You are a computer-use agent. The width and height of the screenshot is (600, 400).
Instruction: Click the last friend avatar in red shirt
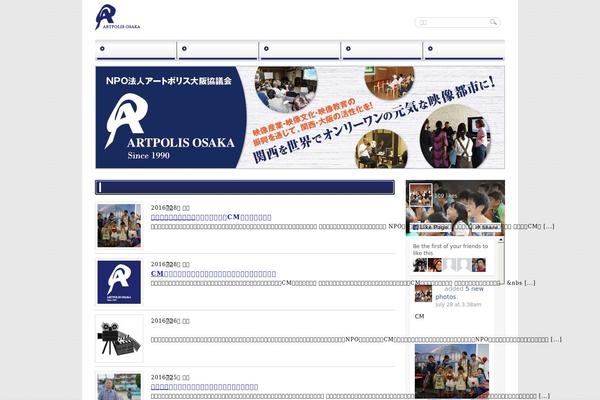(x=479, y=265)
